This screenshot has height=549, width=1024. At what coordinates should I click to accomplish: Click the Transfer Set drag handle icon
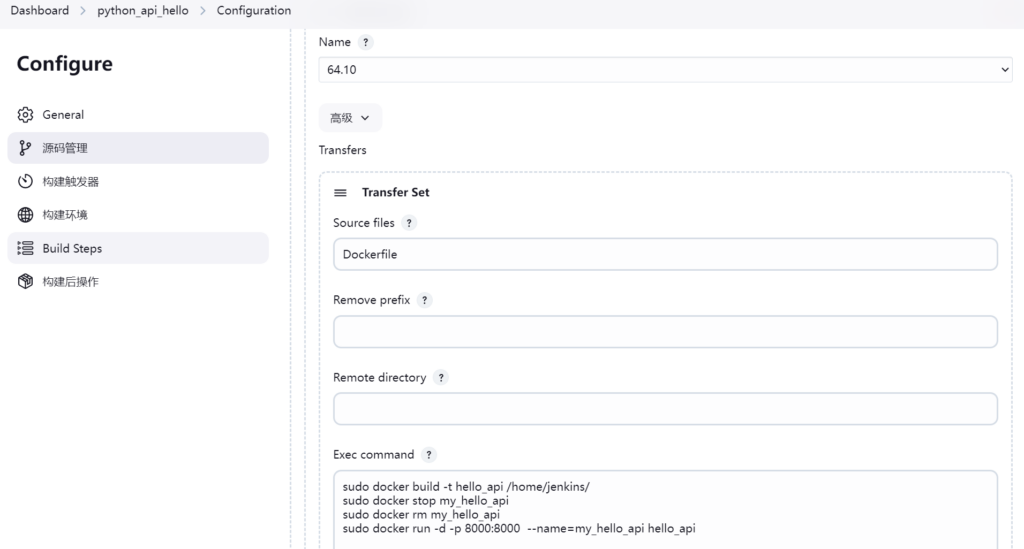(340, 192)
